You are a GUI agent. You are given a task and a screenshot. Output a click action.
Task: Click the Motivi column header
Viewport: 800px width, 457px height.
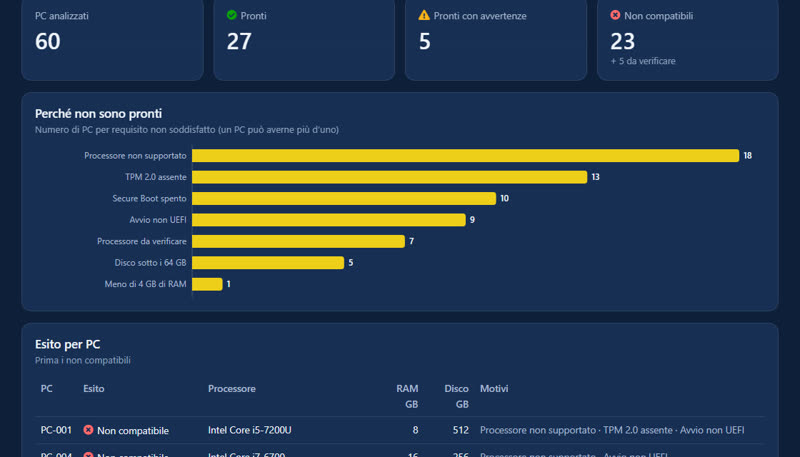(494, 389)
